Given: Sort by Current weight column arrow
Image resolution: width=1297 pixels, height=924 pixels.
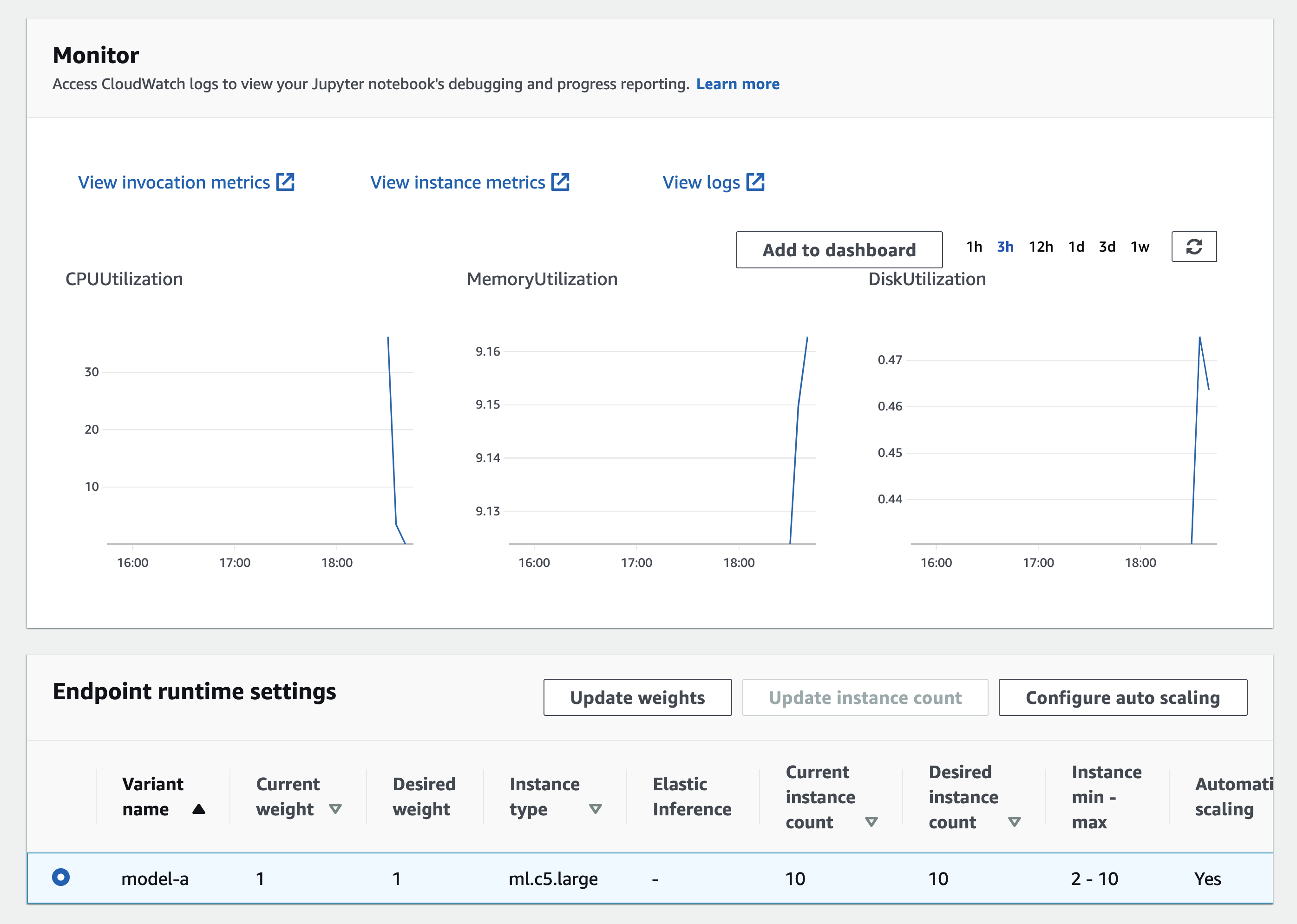Looking at the screenshot, I should [335, 808].
